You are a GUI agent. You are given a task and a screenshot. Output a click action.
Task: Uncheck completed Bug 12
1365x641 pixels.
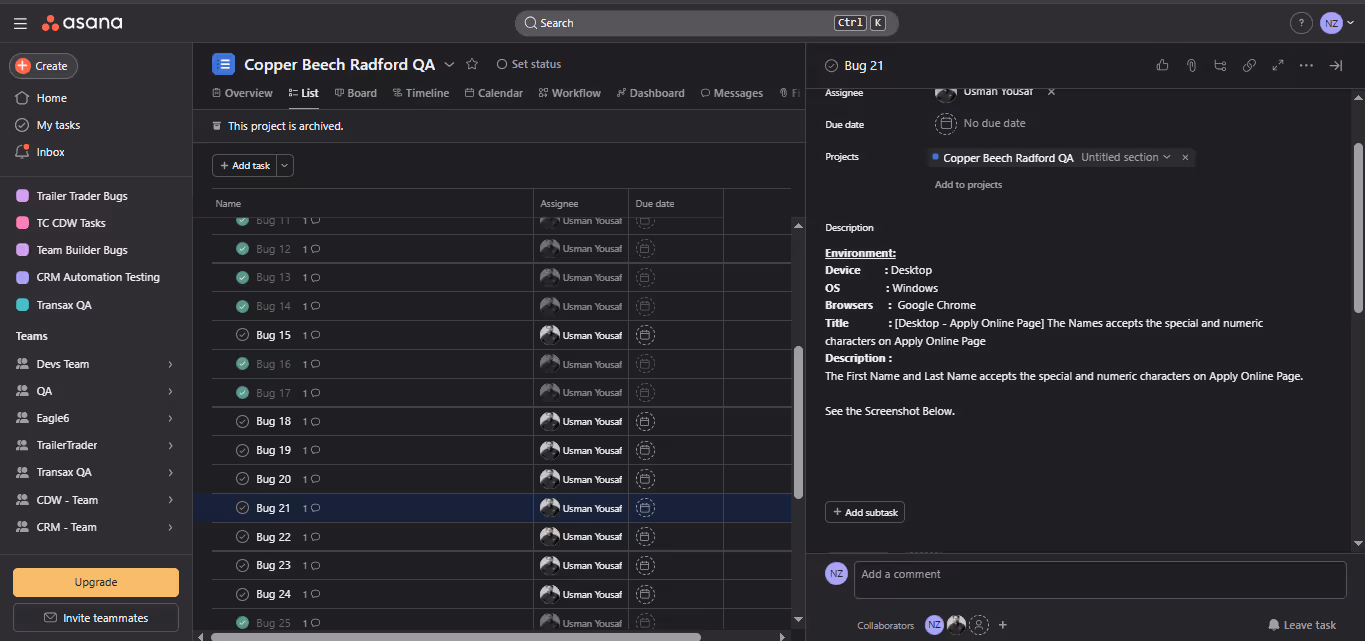[x=242, y=249]
